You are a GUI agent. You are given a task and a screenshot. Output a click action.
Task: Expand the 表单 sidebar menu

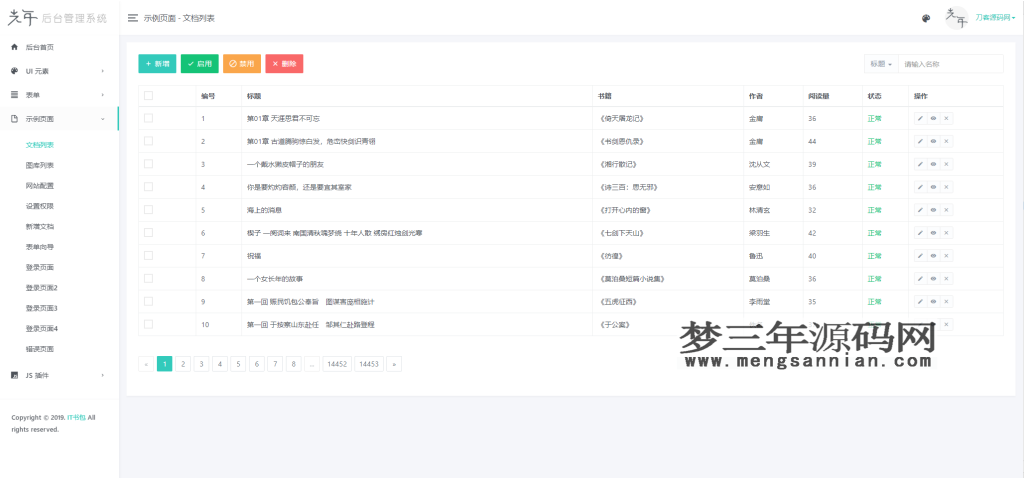[59, 95]
